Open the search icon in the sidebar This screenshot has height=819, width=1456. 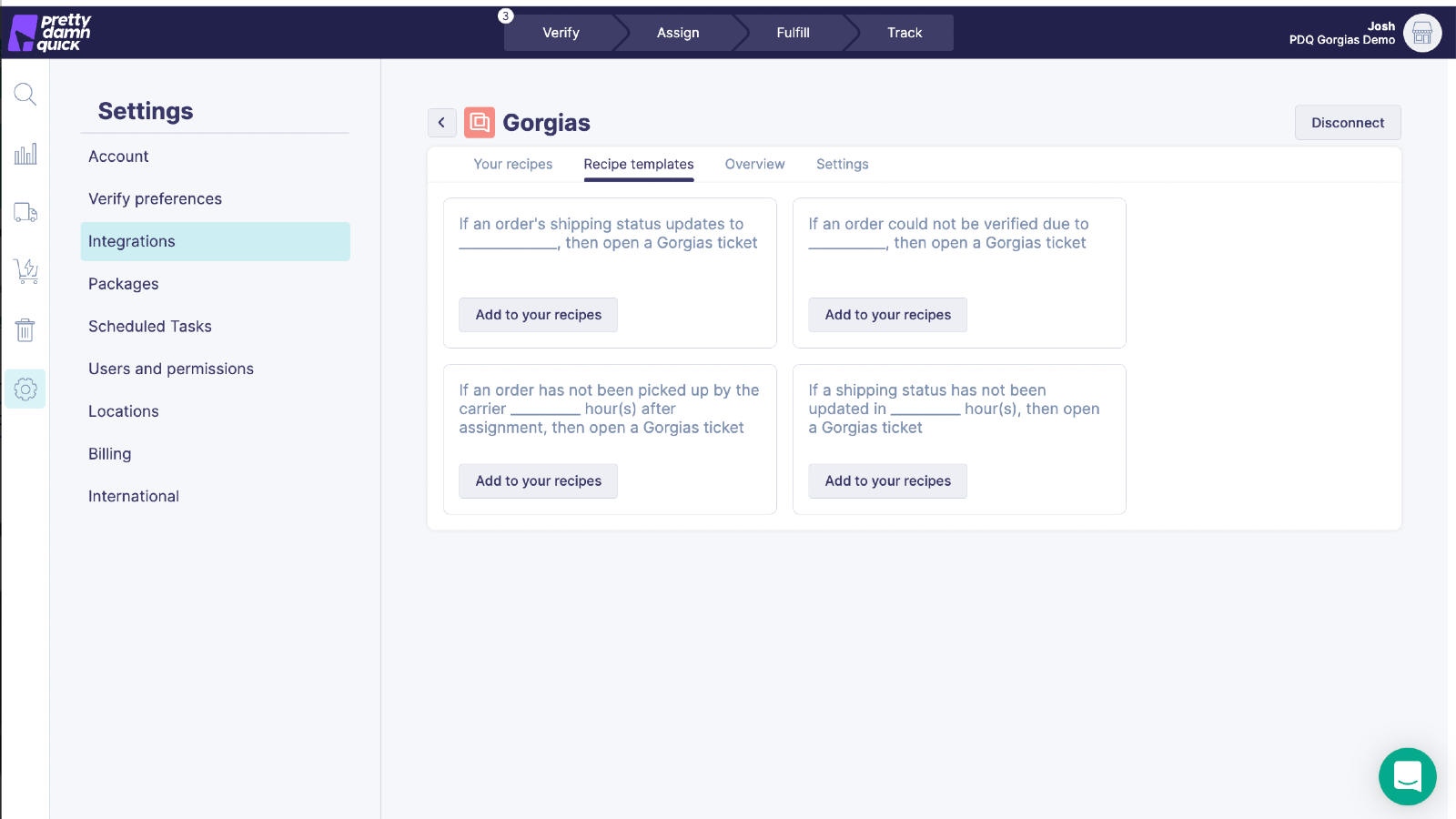[x=25, y=94]
